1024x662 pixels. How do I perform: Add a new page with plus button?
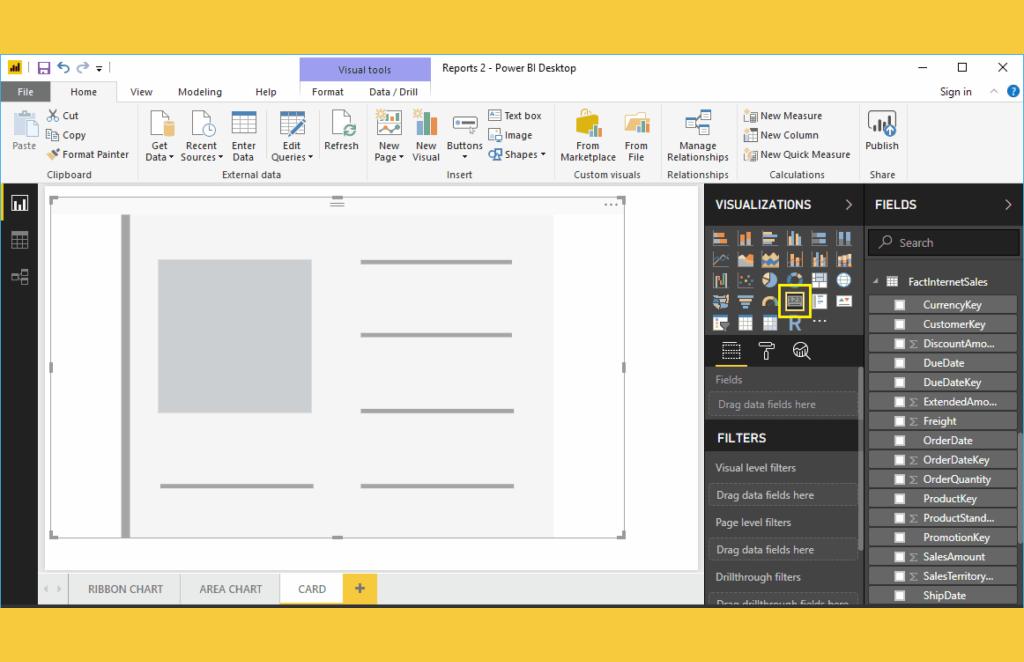[359, 589]
